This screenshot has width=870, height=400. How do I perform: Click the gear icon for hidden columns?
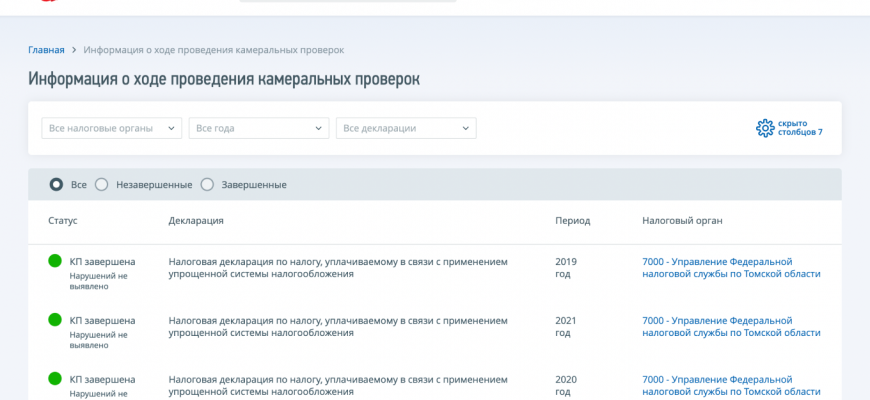point(765,128)
